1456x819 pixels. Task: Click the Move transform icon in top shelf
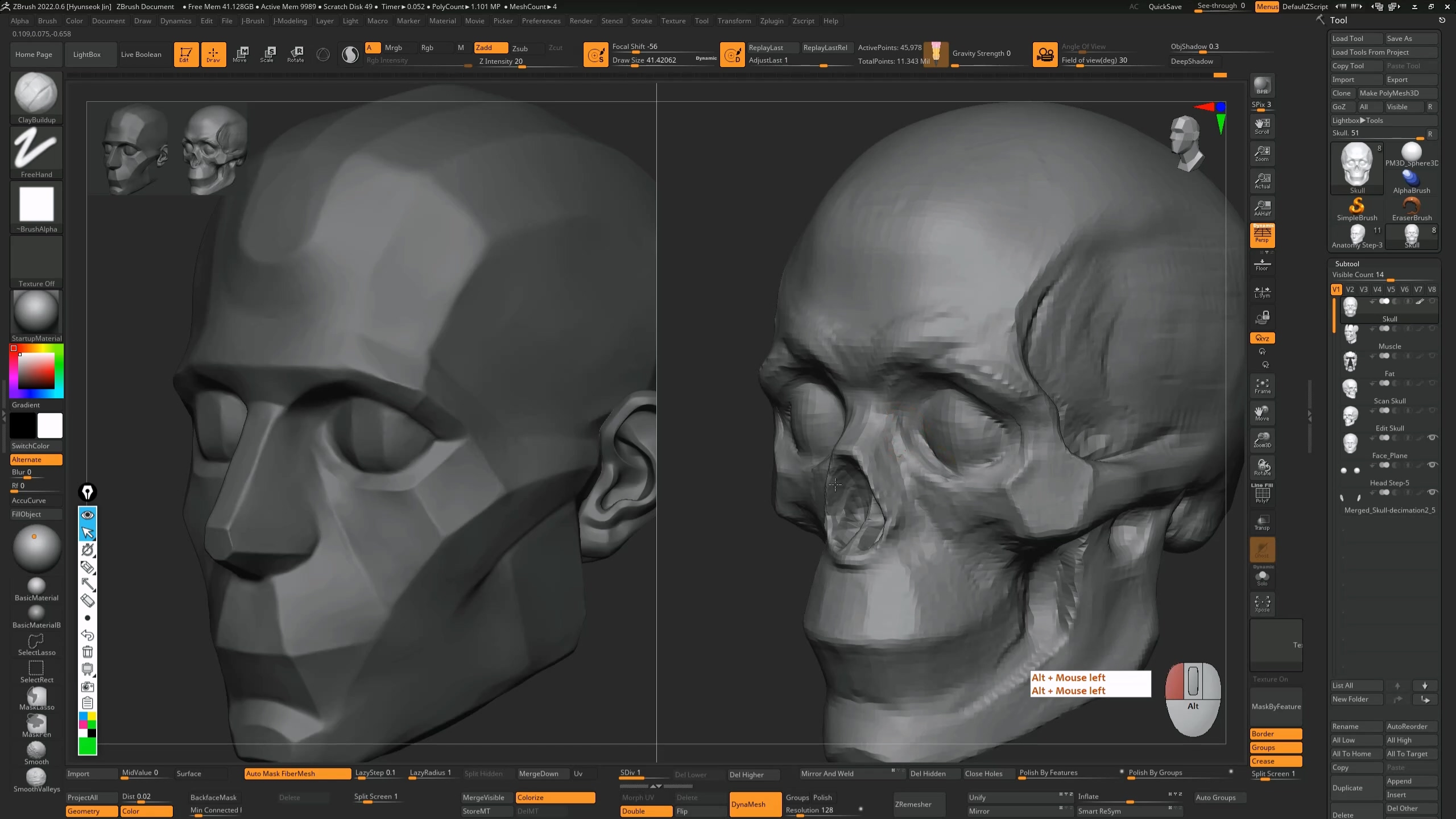click(240, 54)
